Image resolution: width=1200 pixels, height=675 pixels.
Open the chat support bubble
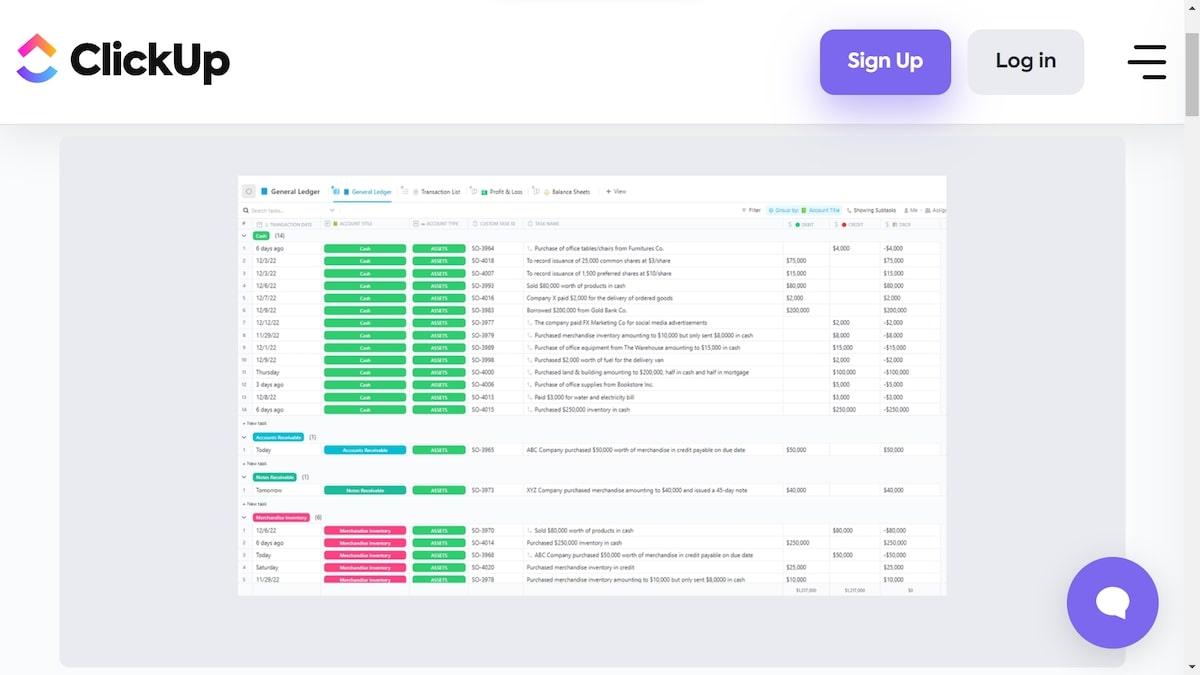click(x=1112, y=602)
